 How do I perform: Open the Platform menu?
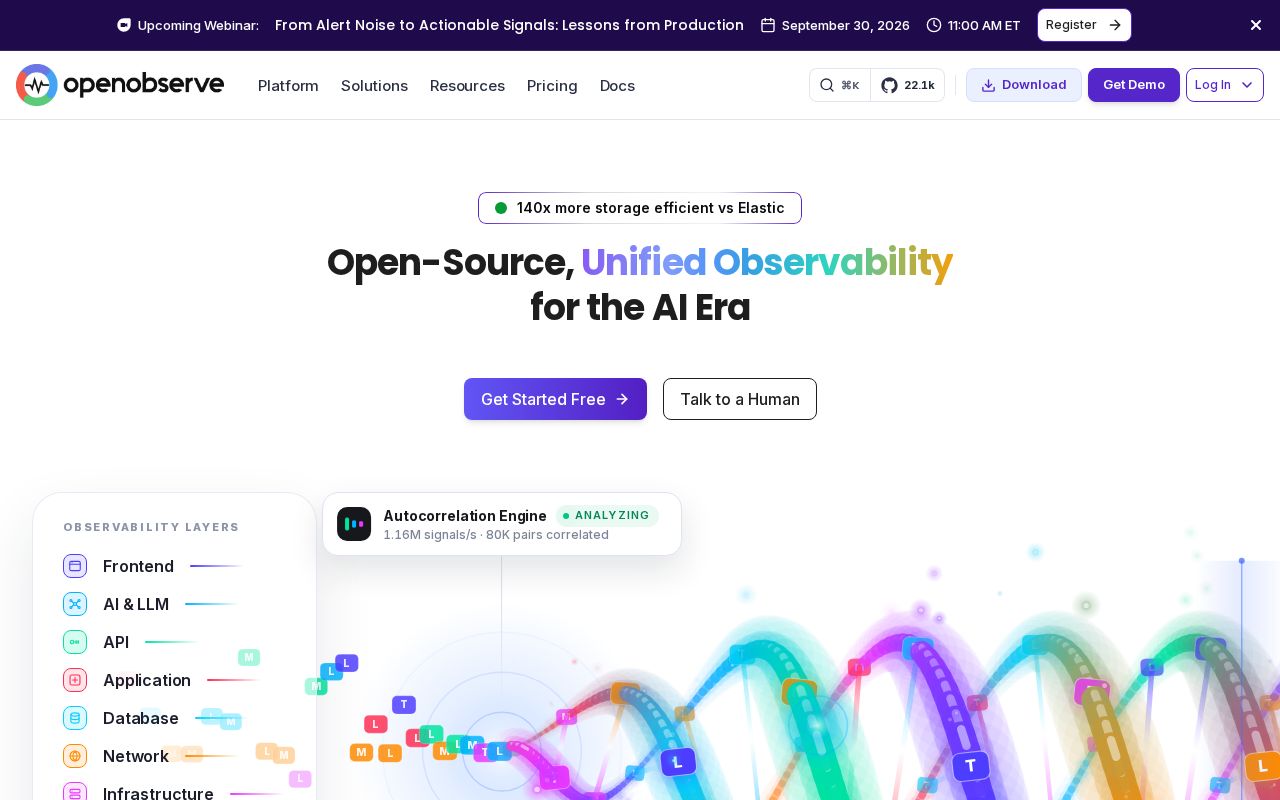[288, 86]
